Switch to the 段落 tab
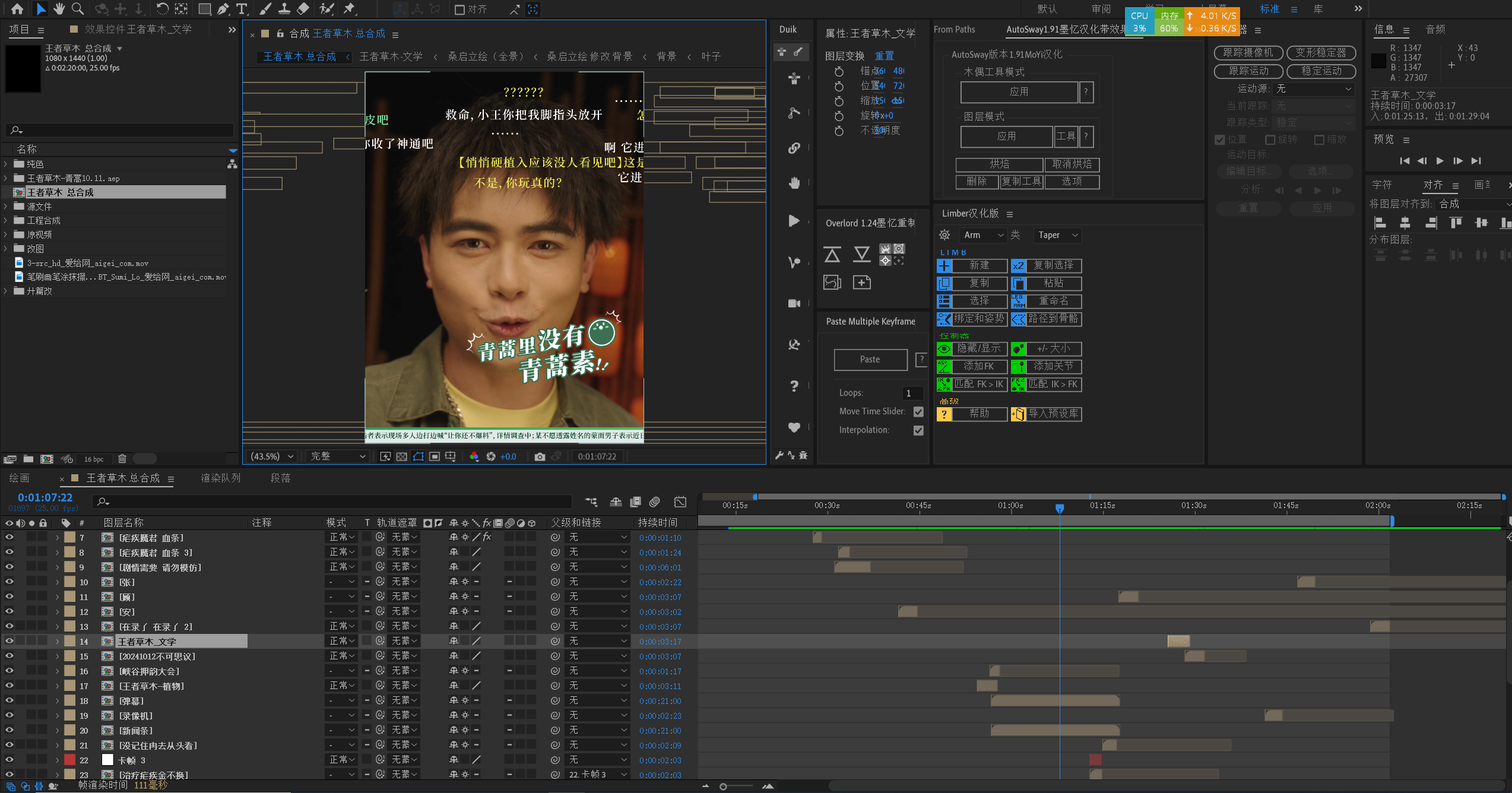This screenshot has height=793, width=1512. tap(281, 478)
